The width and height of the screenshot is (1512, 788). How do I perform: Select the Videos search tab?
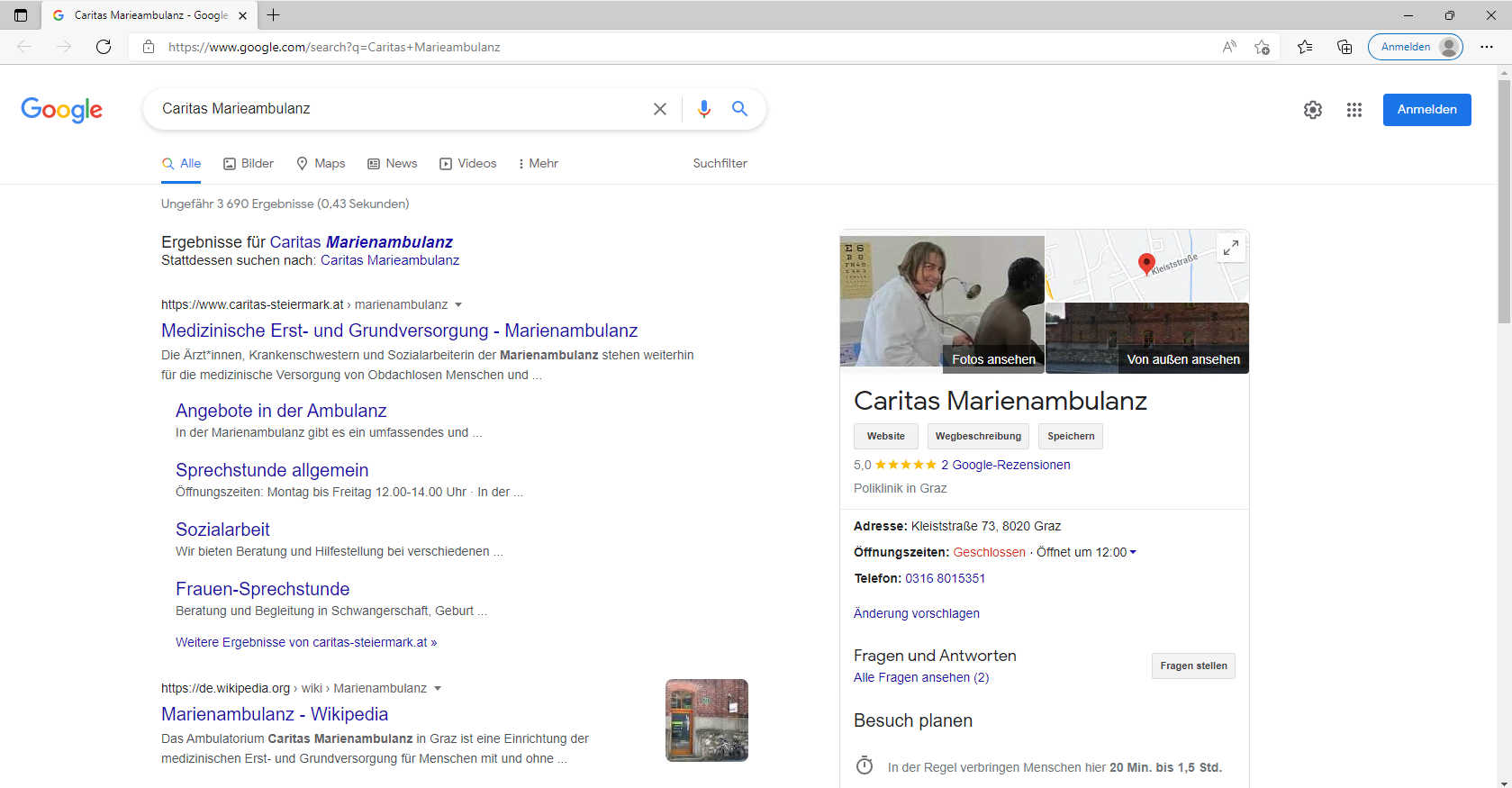pyautogui.click(x=468, y=163)
